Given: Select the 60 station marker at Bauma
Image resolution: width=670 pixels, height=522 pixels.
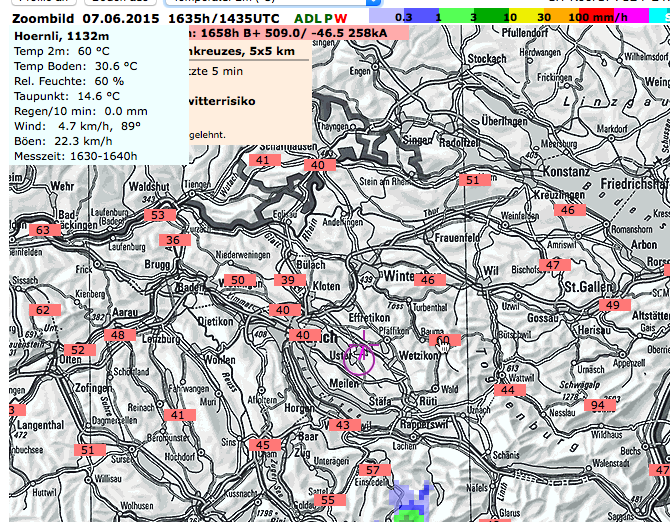Looking at the screenshot, I should coord(445,340).
